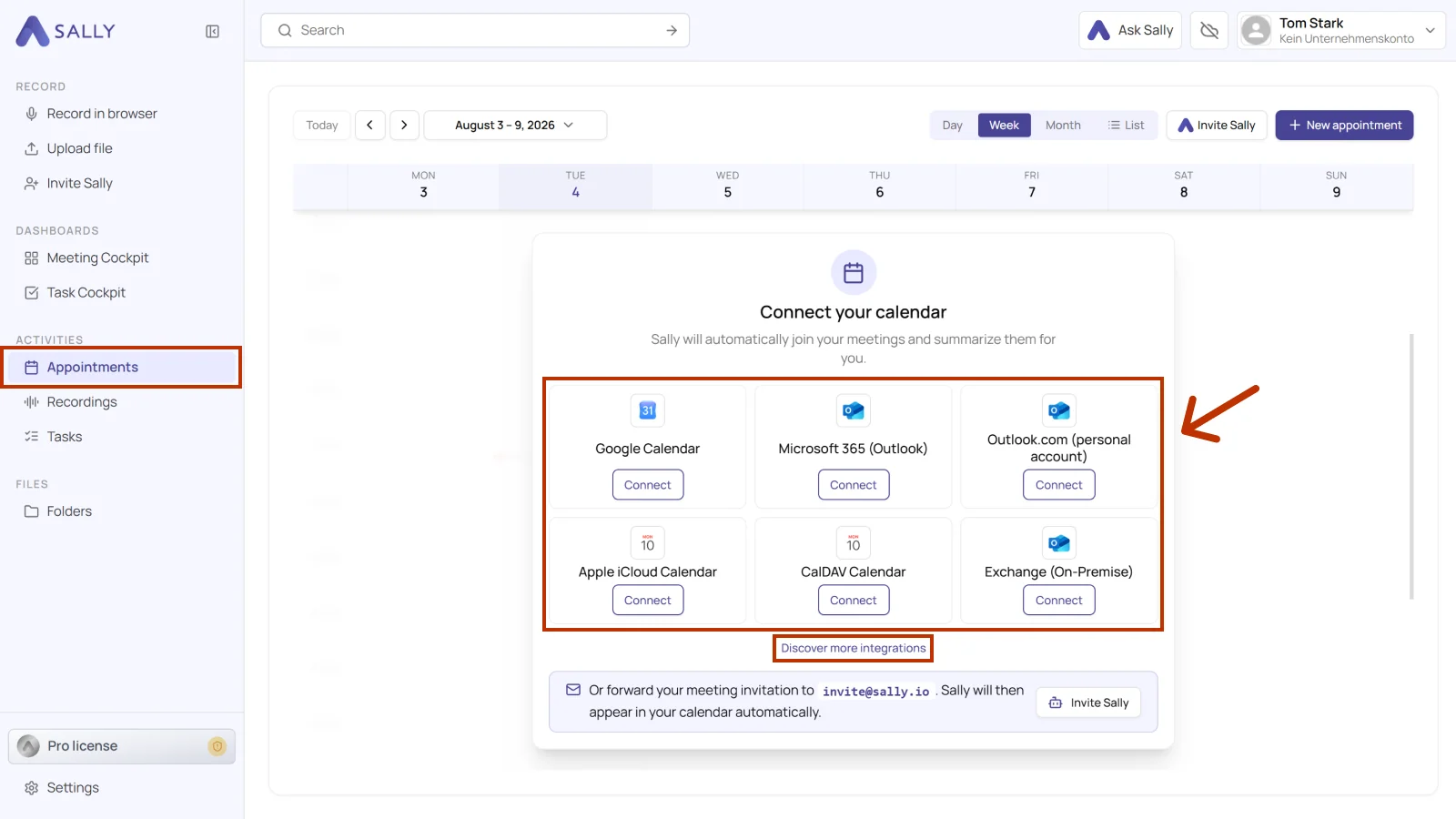The image size is (1456, 819).
Task: Click envelope icon in forward invitation banner
Action: click(x=573, y=690)
